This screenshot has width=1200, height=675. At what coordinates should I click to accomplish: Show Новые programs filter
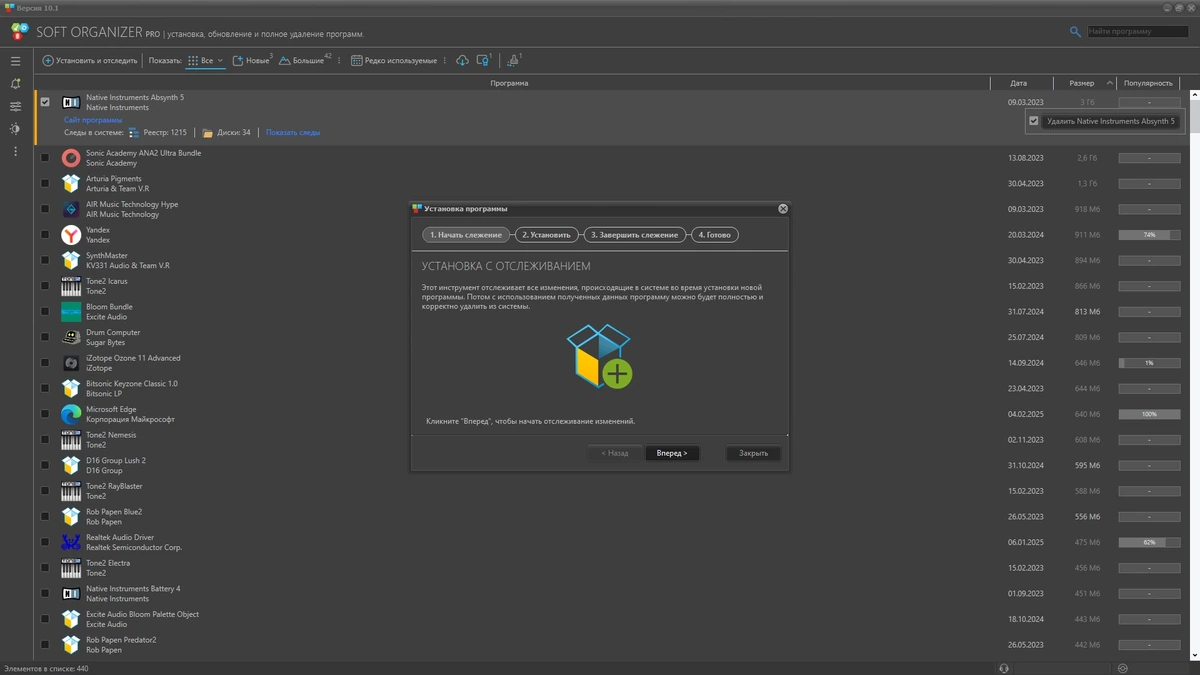(x=252, y=61)
